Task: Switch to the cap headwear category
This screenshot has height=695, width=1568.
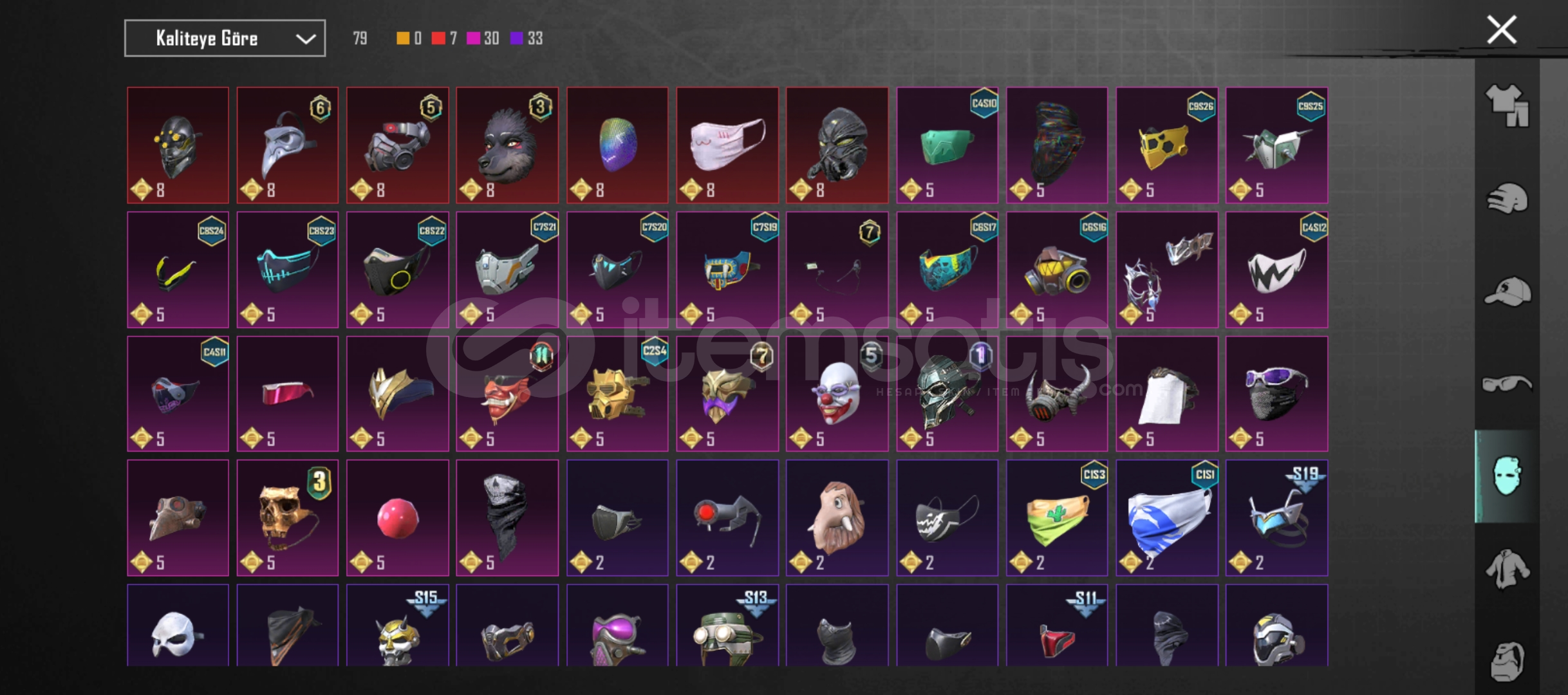Action: tap(1506, 291)
